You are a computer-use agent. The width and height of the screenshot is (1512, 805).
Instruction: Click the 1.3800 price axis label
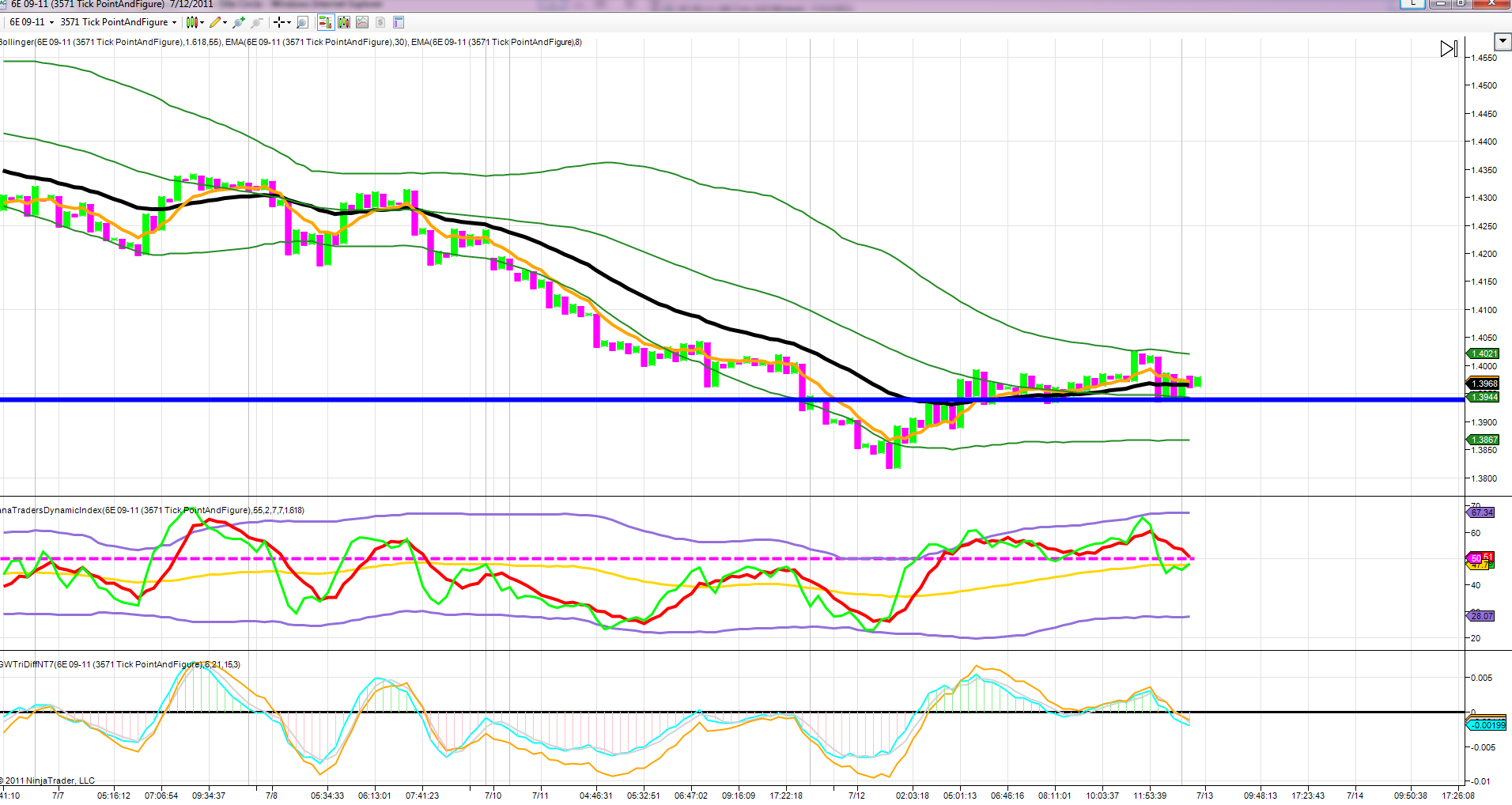(1484, 478)
